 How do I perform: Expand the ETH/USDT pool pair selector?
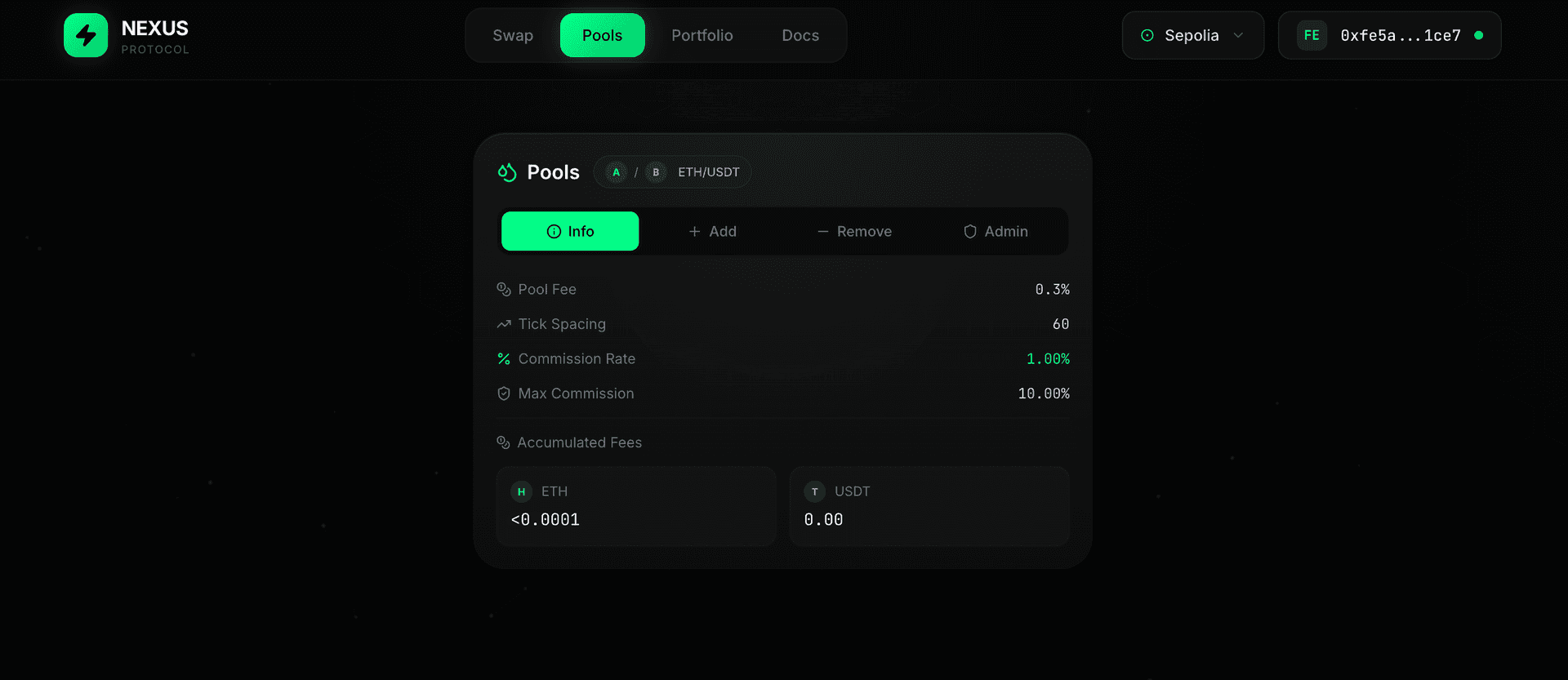[x=672, y=172]
